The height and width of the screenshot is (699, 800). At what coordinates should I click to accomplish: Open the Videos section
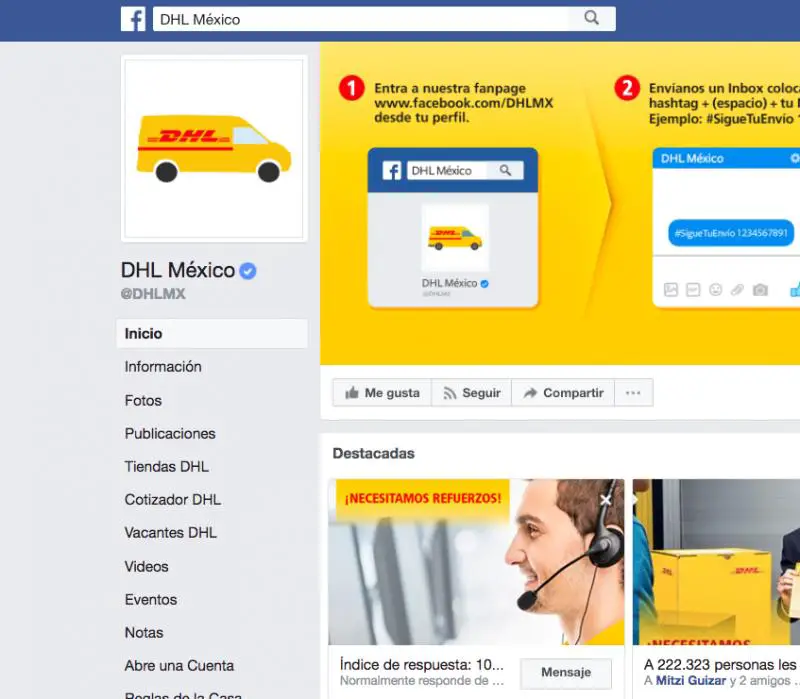tap(146, 566)
